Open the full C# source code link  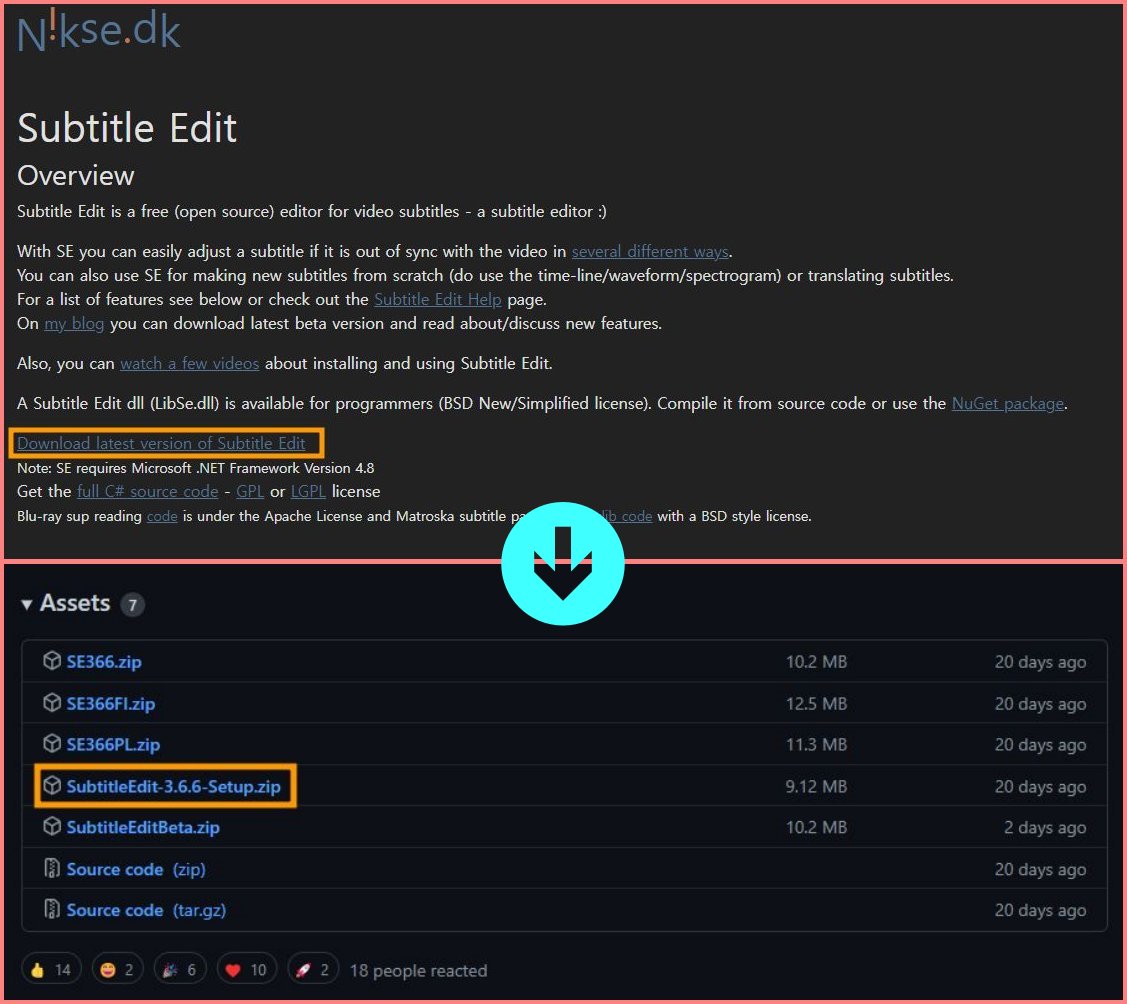pyautogui.click(x=147, y=492)
